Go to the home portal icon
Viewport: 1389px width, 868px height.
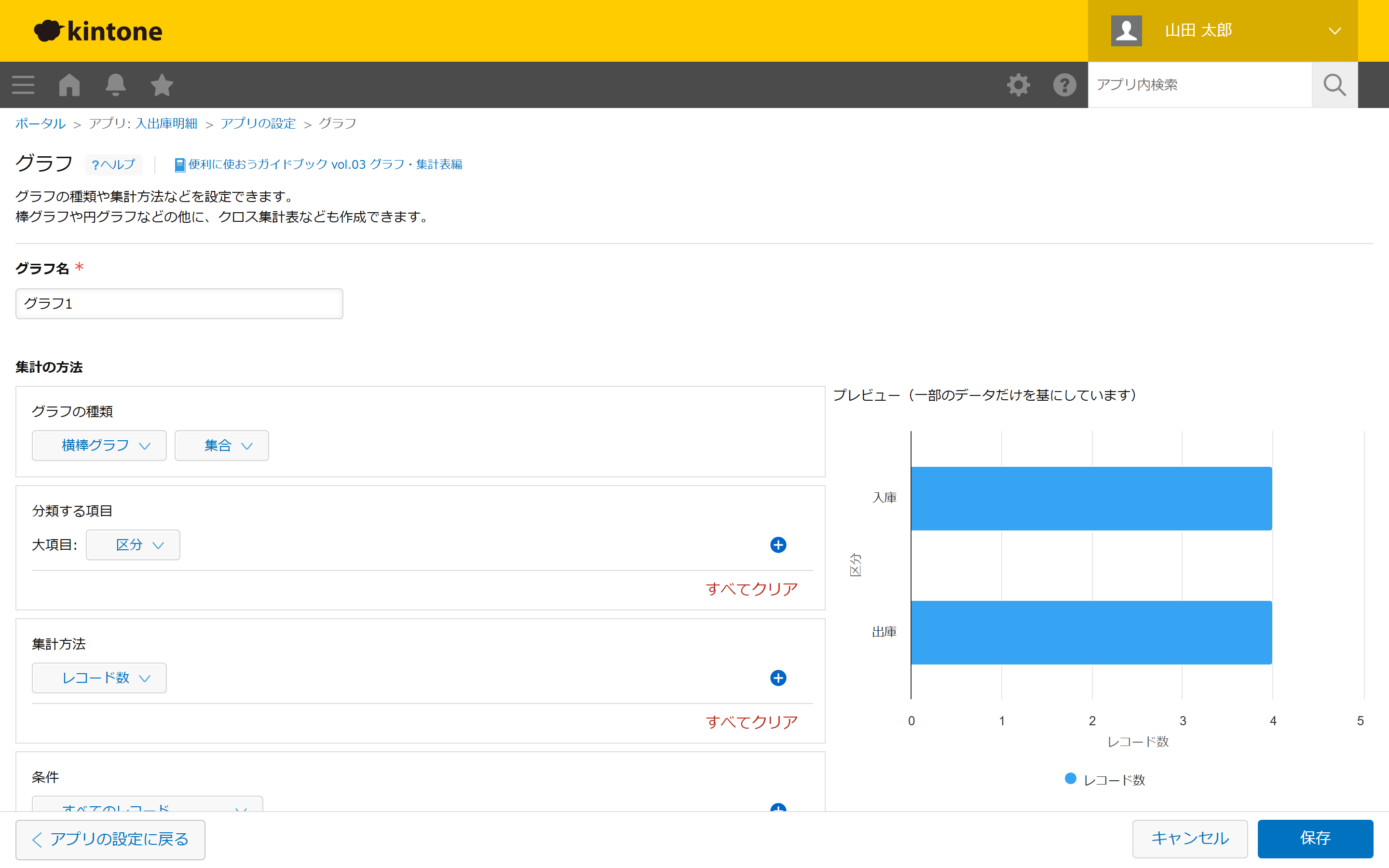(x=69, y=85)
